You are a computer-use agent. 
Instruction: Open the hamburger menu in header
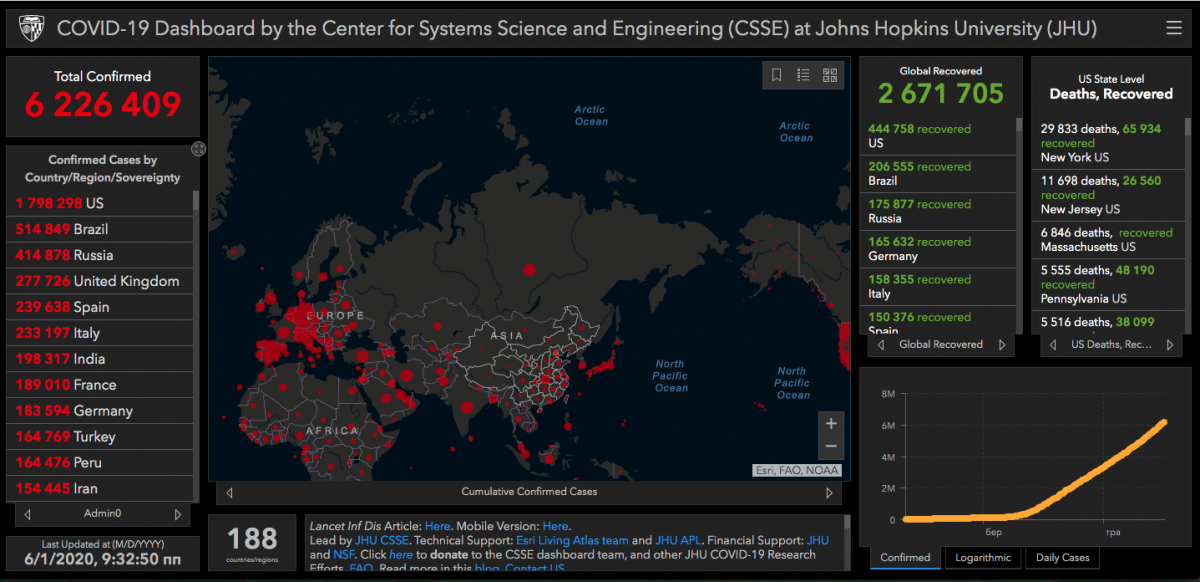[1174, 28]
